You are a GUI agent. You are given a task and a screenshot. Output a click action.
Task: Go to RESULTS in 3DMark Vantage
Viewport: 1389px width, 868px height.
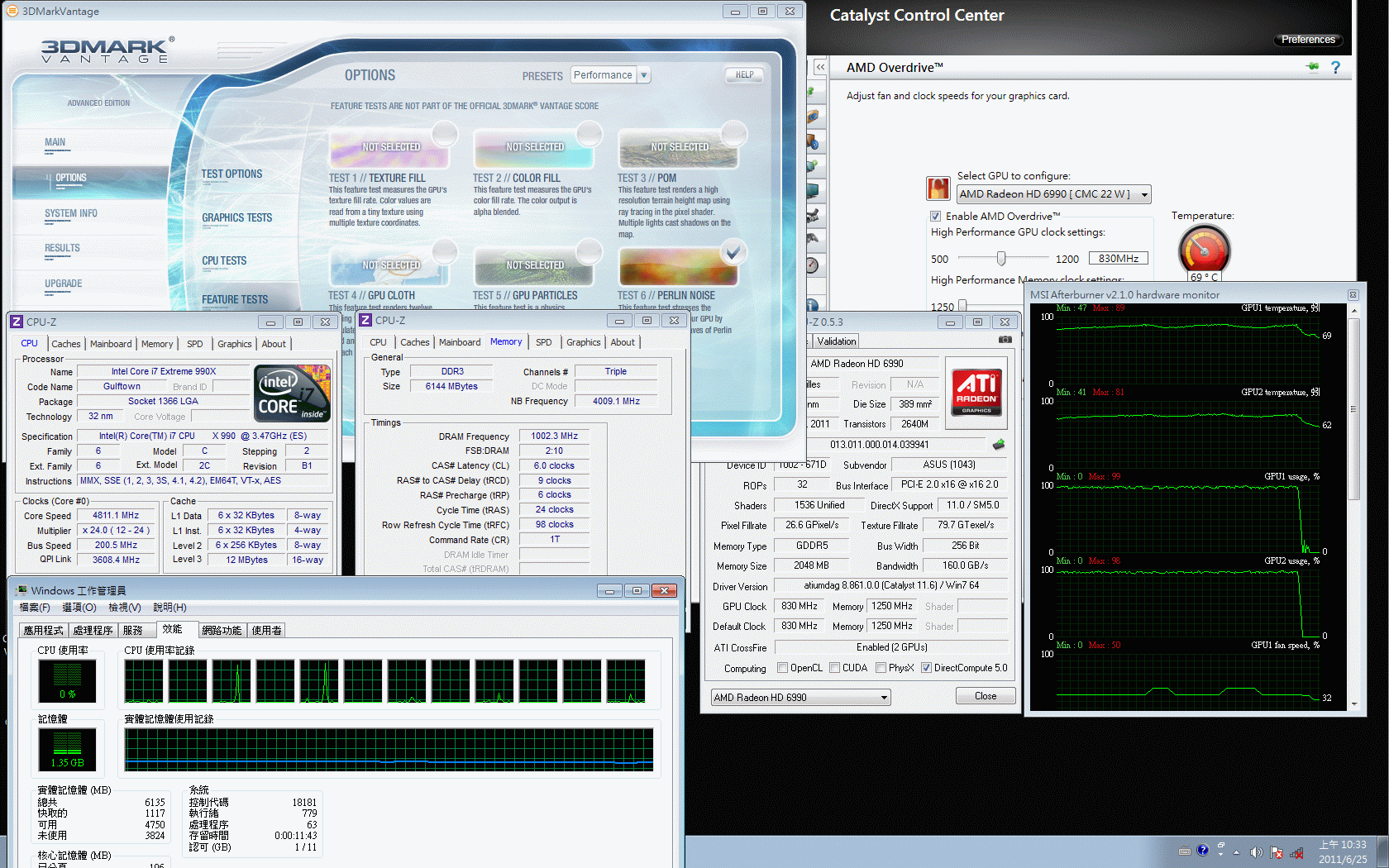pos(62,248)
